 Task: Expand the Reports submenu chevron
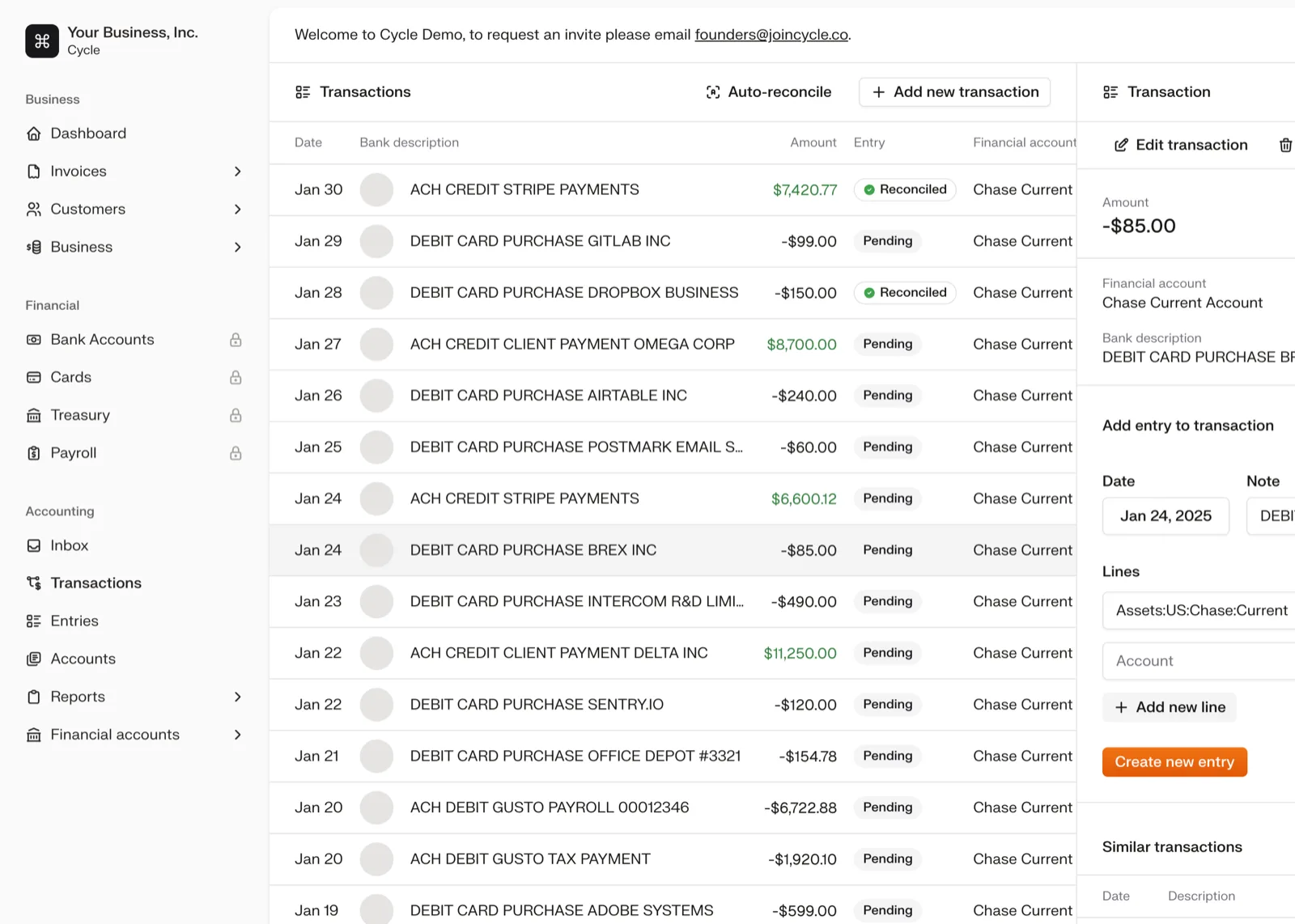[x=238, y=697]
